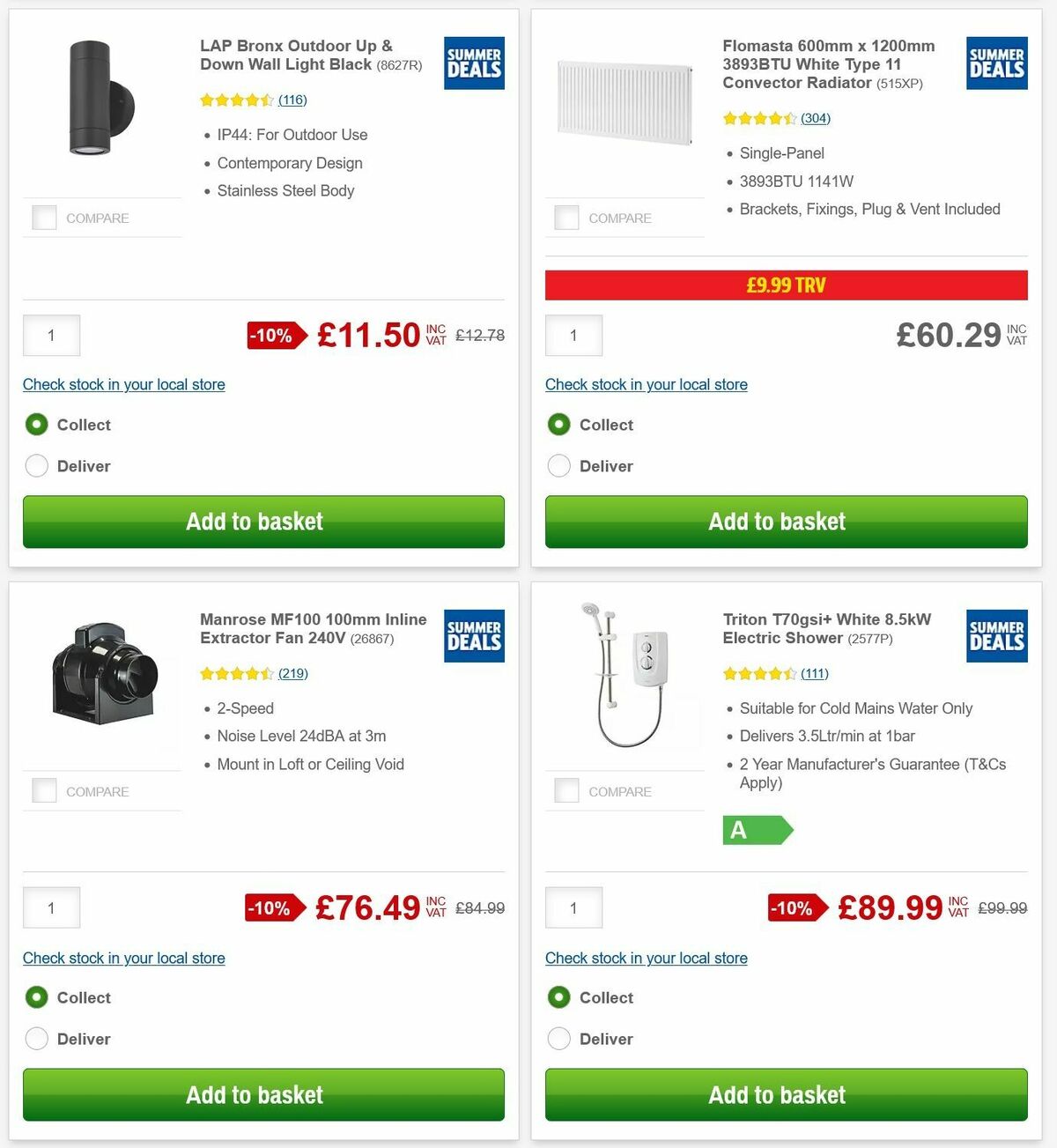This screenshot has width=1057, height=1148.
Task: Add the Flomasta radiator to basket
Action: coord(786,522)
